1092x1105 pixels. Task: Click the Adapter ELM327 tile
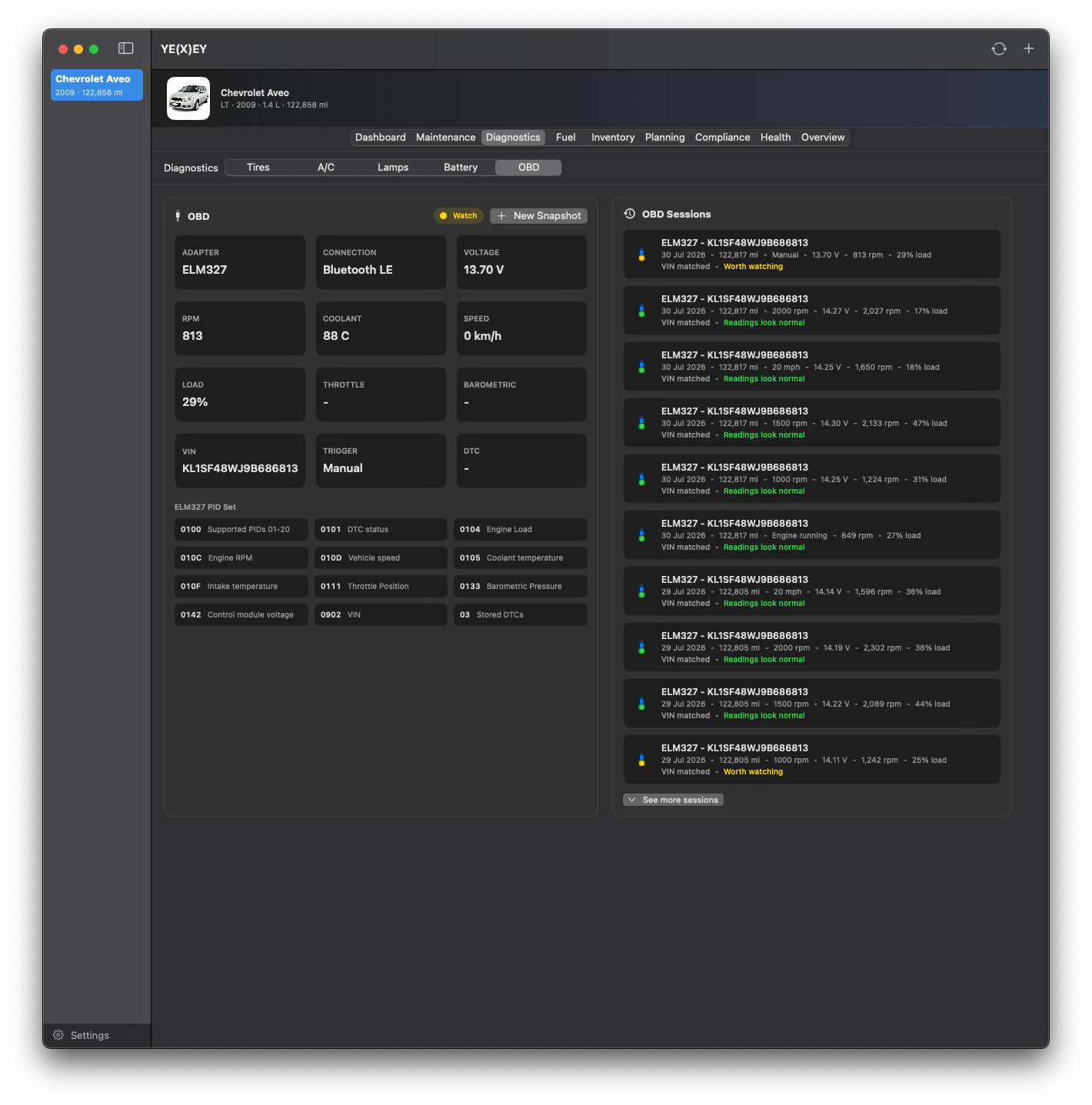[x=240, y=262]
